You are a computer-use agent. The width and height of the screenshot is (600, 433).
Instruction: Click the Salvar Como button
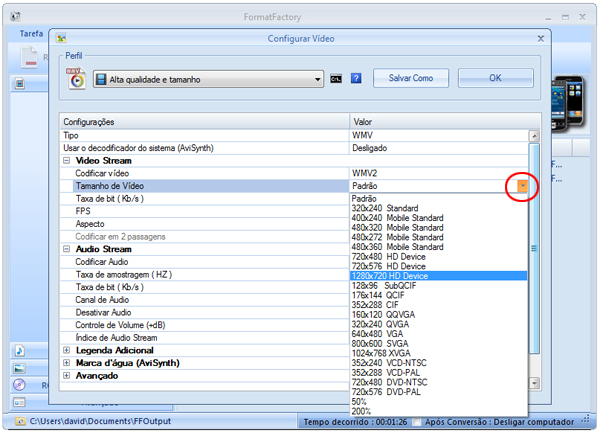[411, 78]
